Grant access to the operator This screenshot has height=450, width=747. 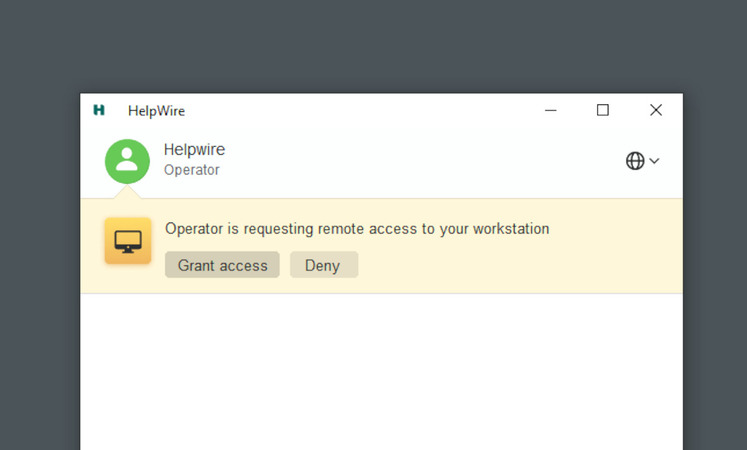[222, 265]
